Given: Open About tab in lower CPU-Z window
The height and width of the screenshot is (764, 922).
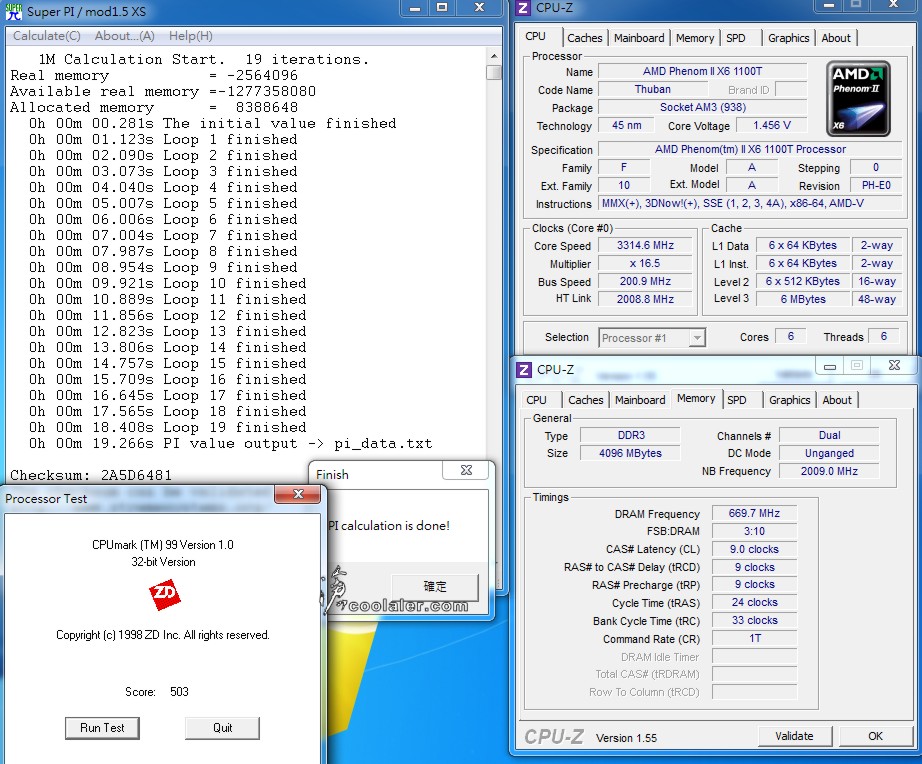Looking at the screenshot, I should tap(837, 400).
